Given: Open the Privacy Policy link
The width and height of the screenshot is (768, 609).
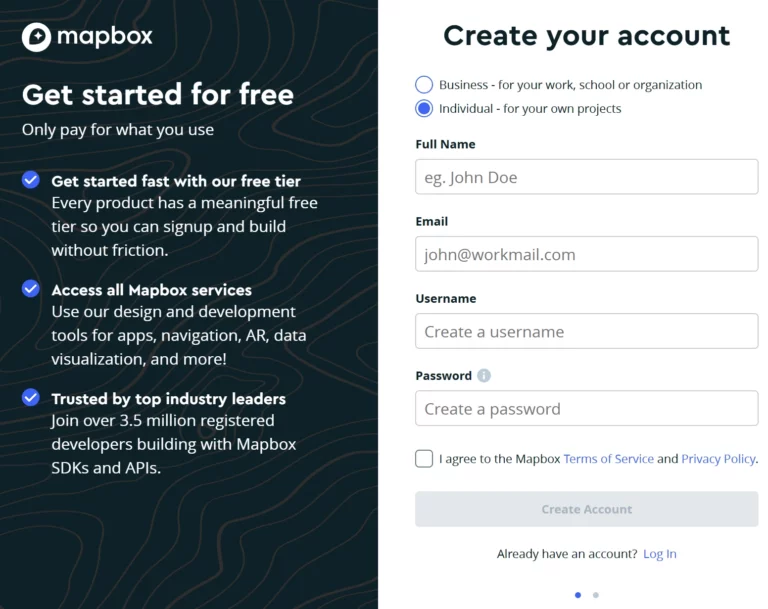Looking at the screenshot, I should click(x=718, y=459).
